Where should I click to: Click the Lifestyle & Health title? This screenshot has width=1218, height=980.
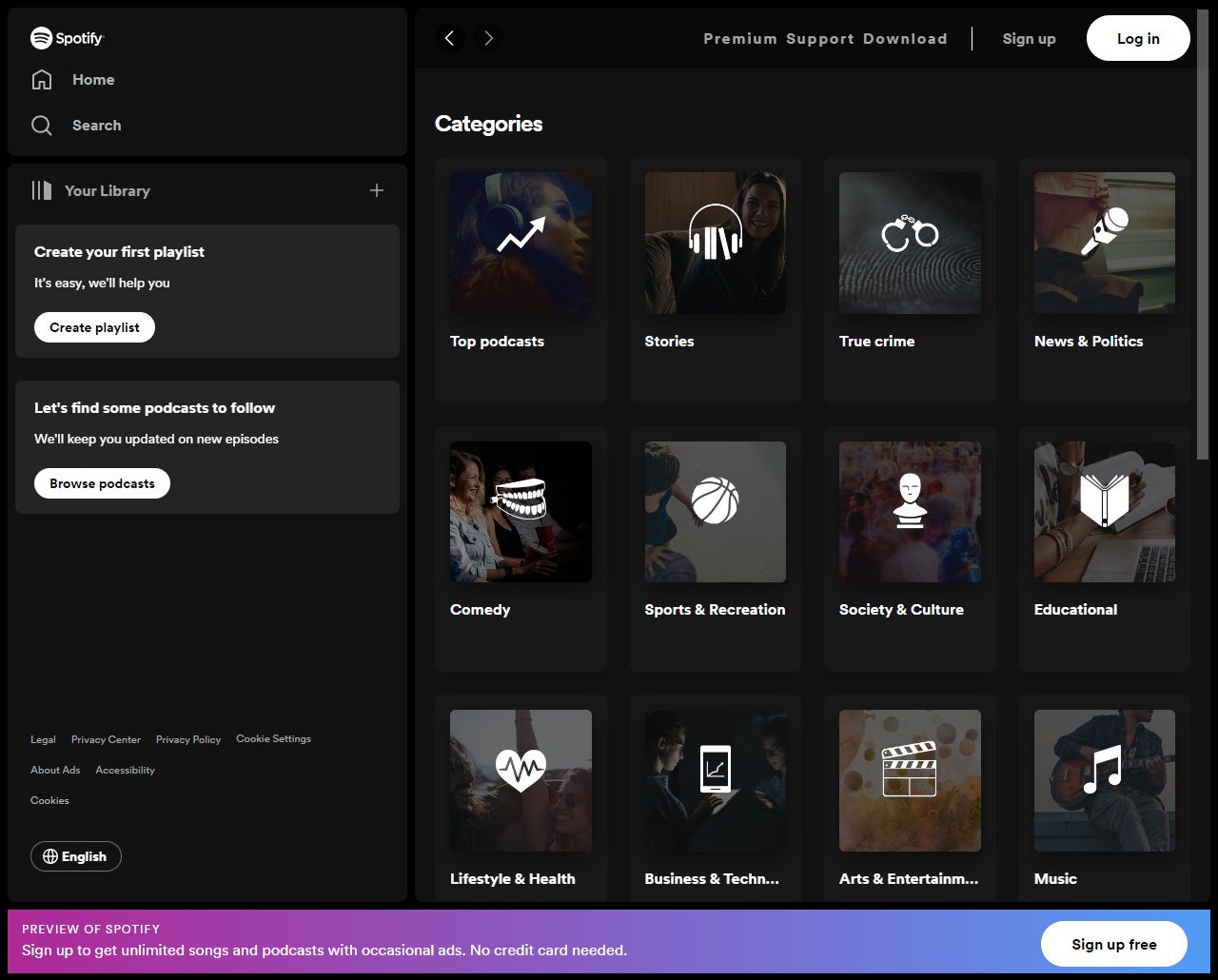point(512,879)
